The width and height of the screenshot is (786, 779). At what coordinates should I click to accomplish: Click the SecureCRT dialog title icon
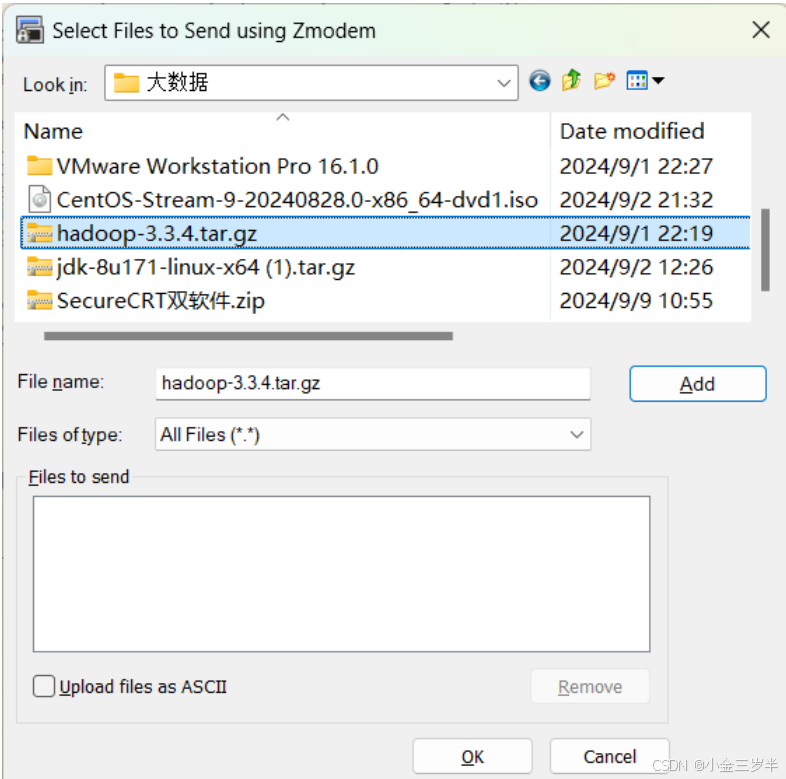pyautogui.click(x=30, y=30)
